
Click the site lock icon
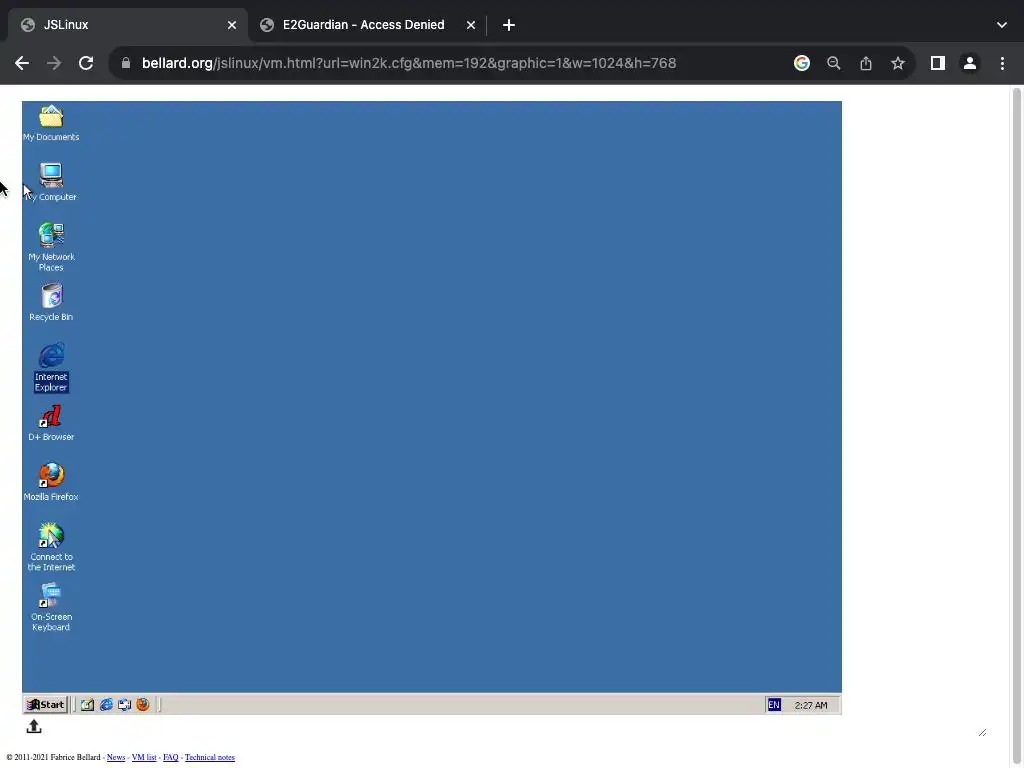click(x=126, y=63)
